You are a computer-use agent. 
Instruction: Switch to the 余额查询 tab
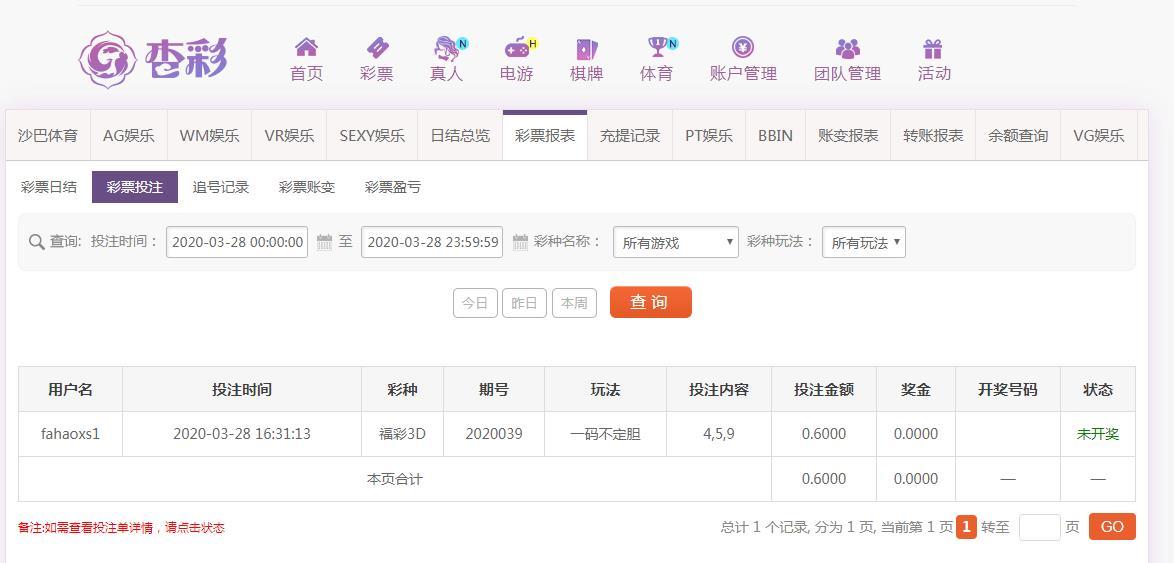click(x=1018, y=136)
